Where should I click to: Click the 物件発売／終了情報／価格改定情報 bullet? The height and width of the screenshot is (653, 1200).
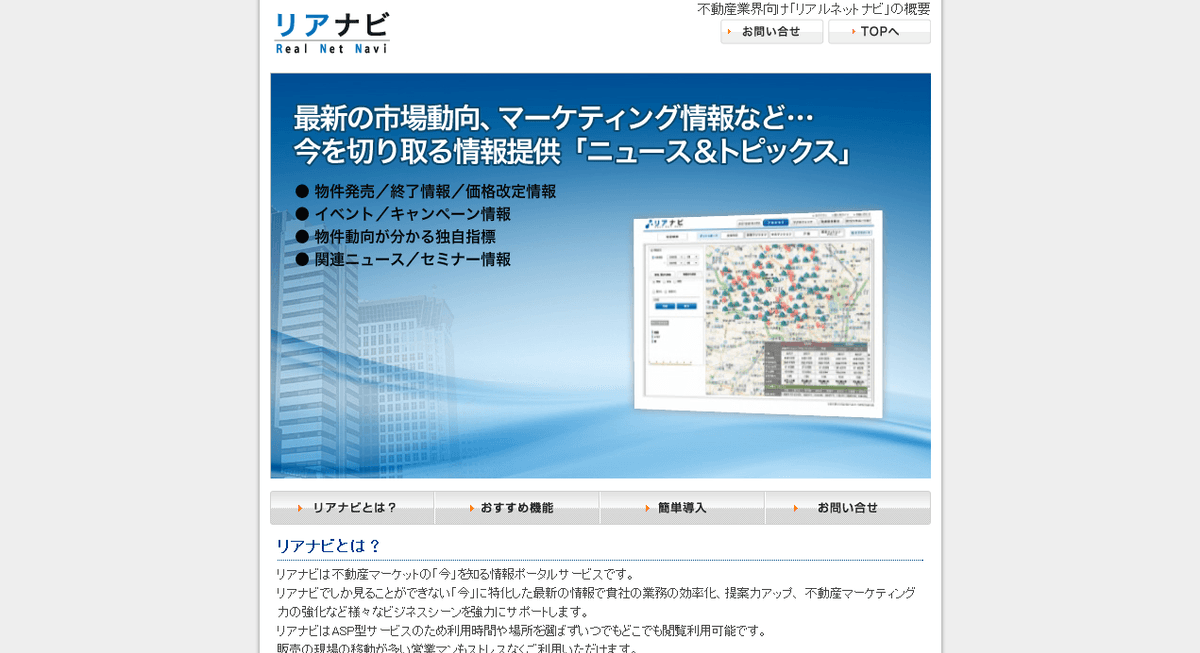[x=426, y=191]
